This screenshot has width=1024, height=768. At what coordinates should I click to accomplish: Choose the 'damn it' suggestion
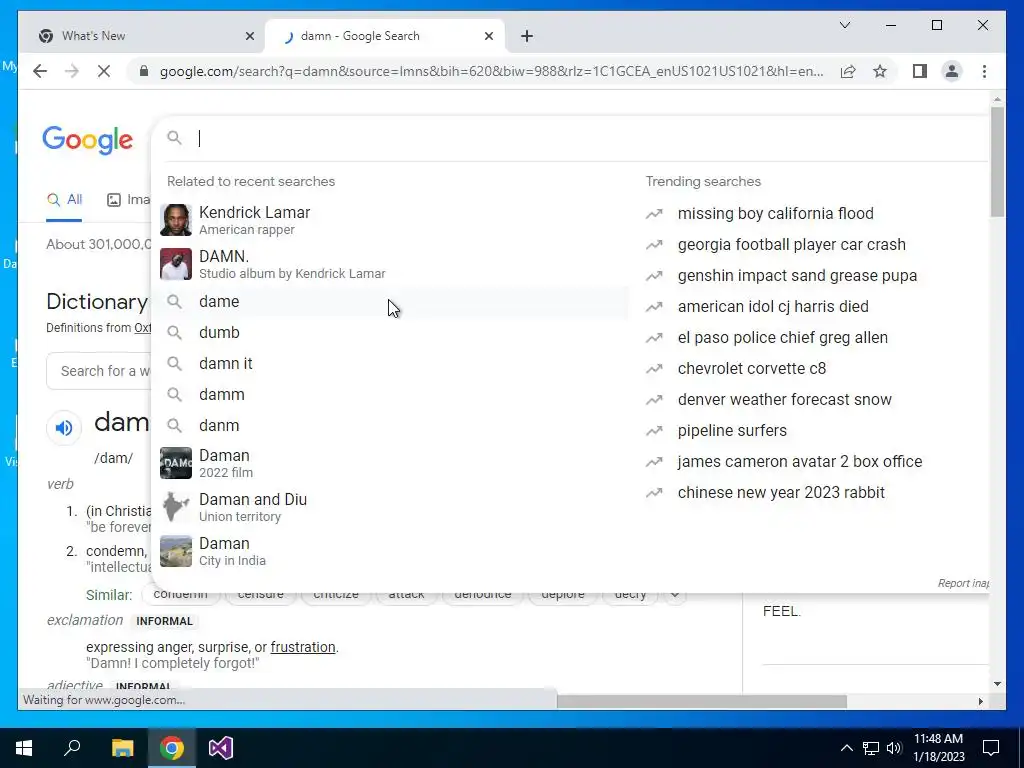(393, 363)
